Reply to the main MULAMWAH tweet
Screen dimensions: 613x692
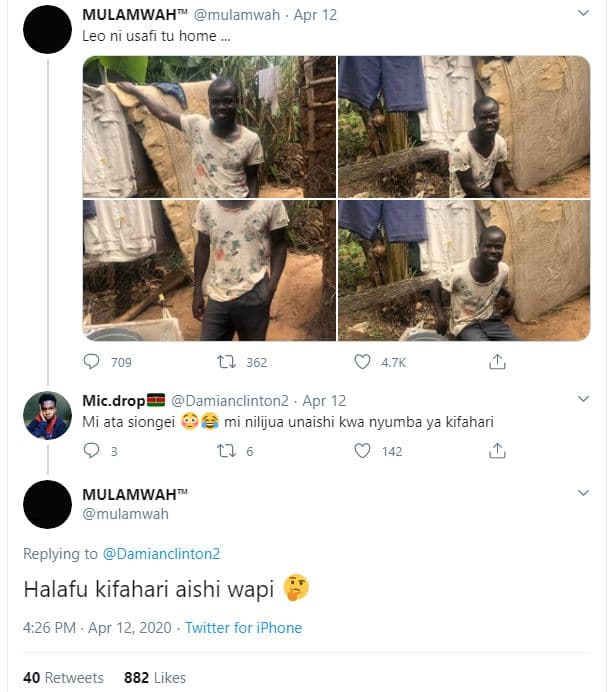[x=92, y=362]
